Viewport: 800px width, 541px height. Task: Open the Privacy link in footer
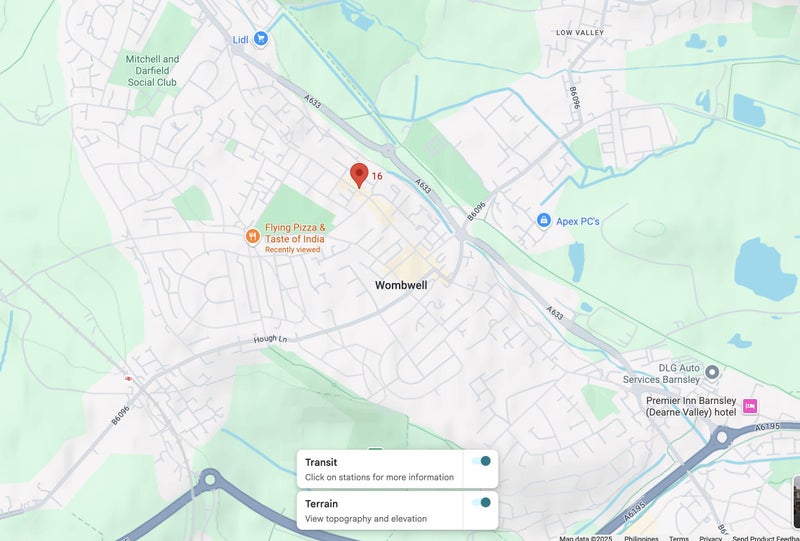(x=710, y=538)
